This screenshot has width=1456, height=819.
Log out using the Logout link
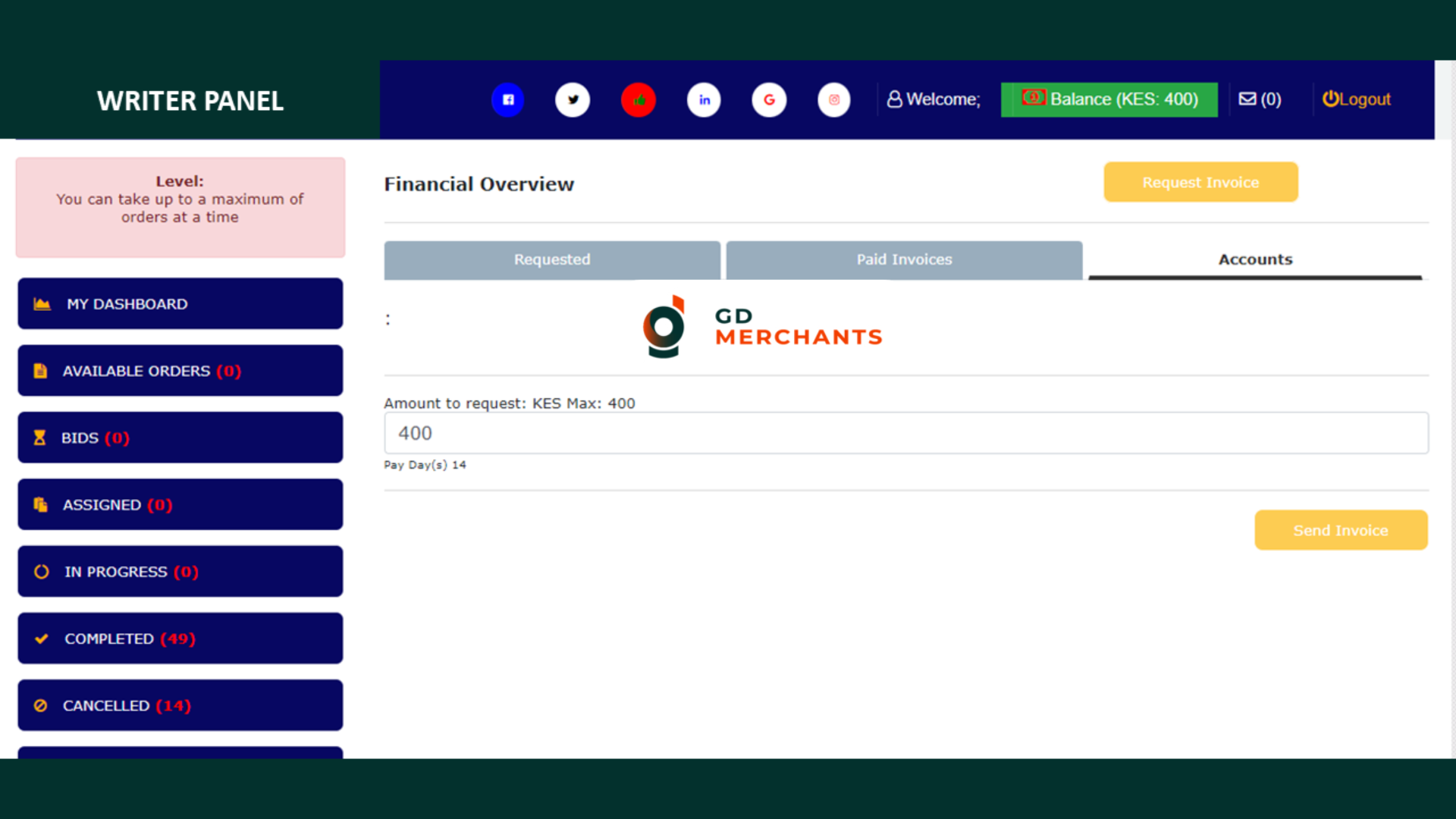coord(1357,99)
